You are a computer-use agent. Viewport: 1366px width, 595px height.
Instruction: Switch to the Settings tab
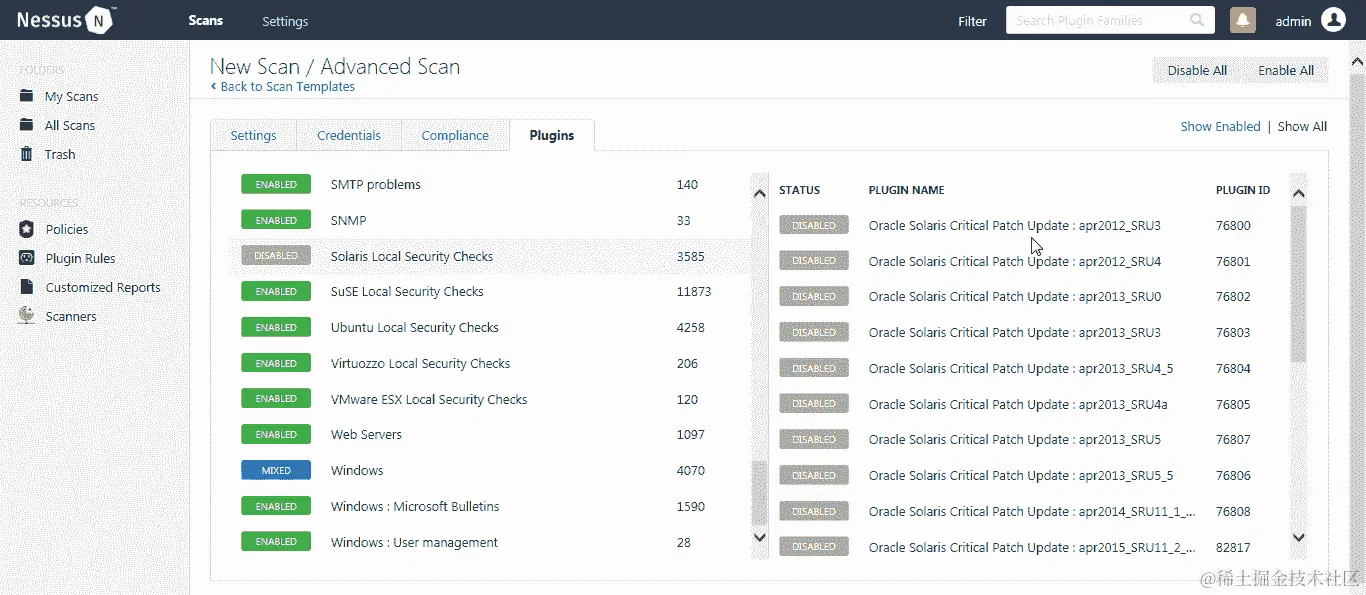(253, 135)
